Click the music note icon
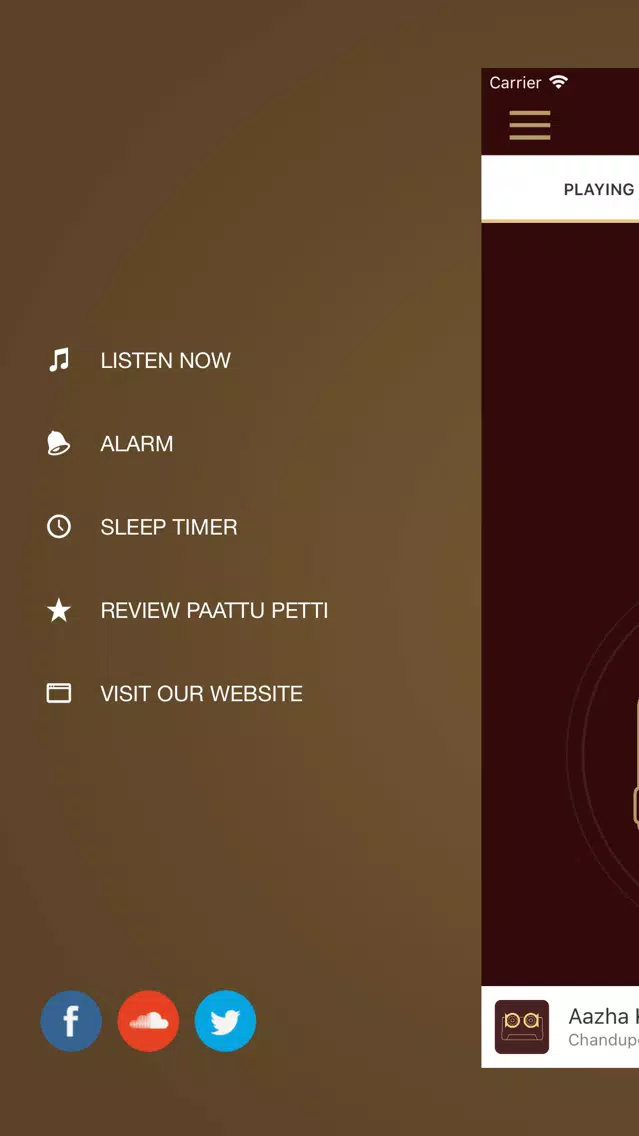Screen dimensions: 639x1136 59,359
